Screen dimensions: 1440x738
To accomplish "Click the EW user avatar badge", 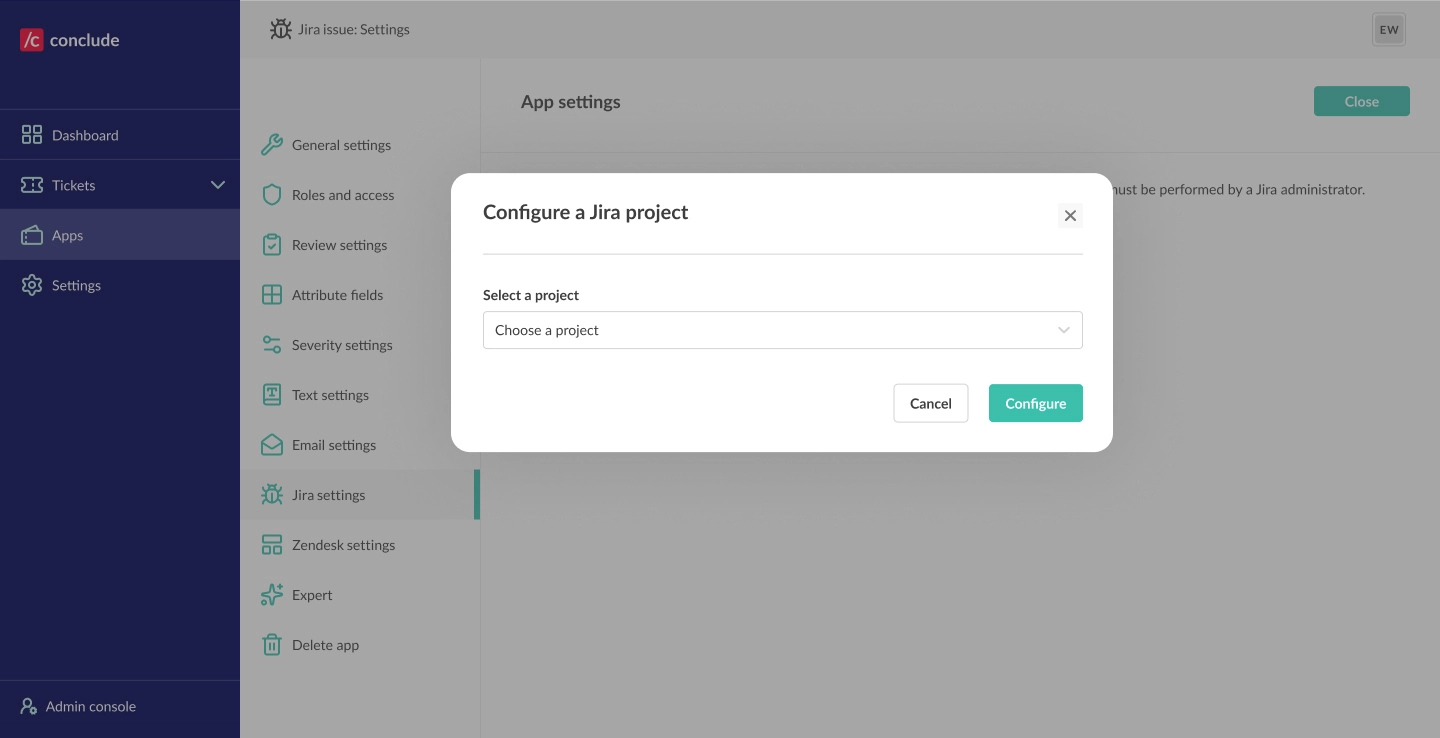I will (x=1389, y=29).
